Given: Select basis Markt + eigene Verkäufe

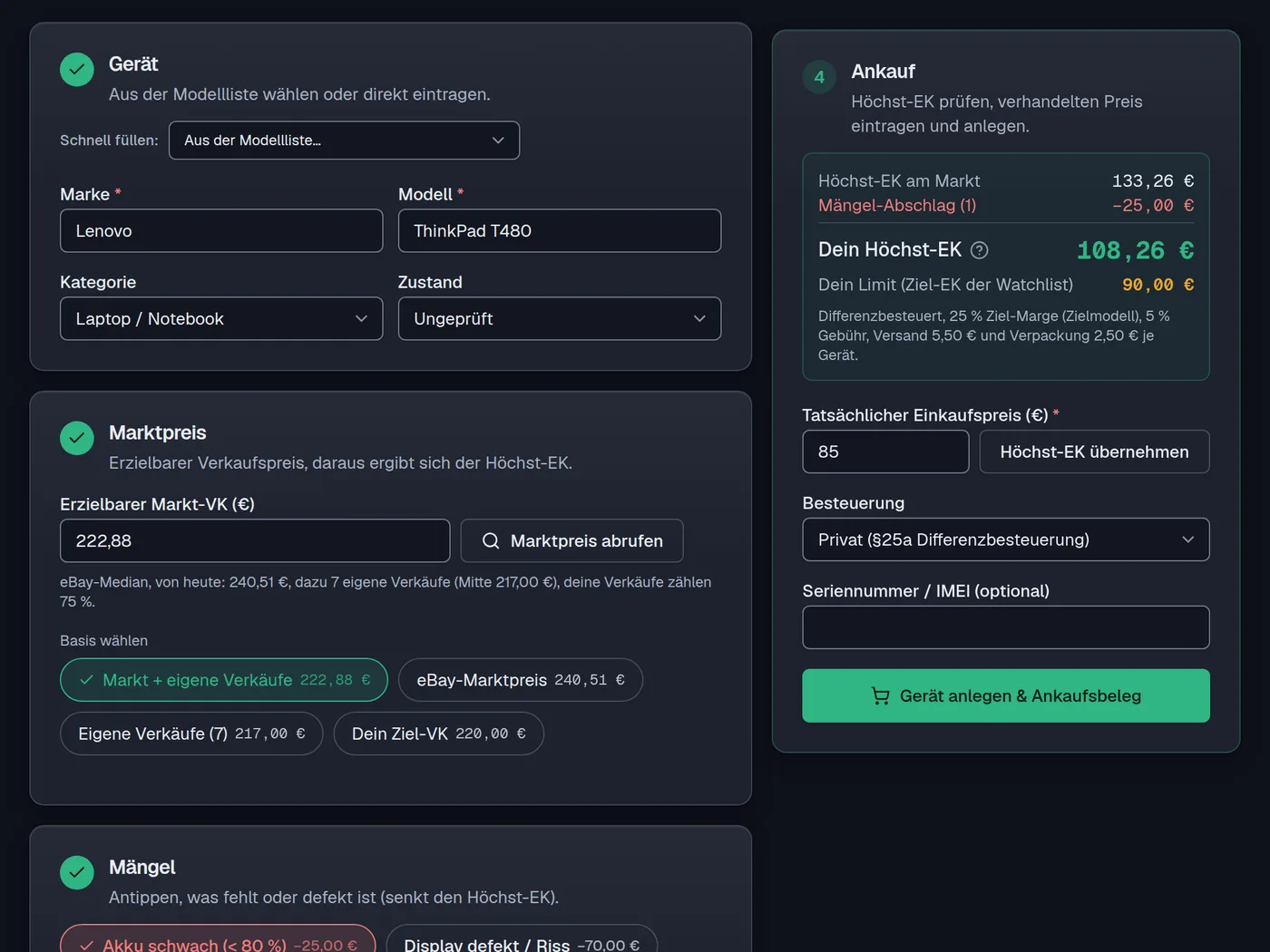Looking at the screenshot, I should (224, 680).
